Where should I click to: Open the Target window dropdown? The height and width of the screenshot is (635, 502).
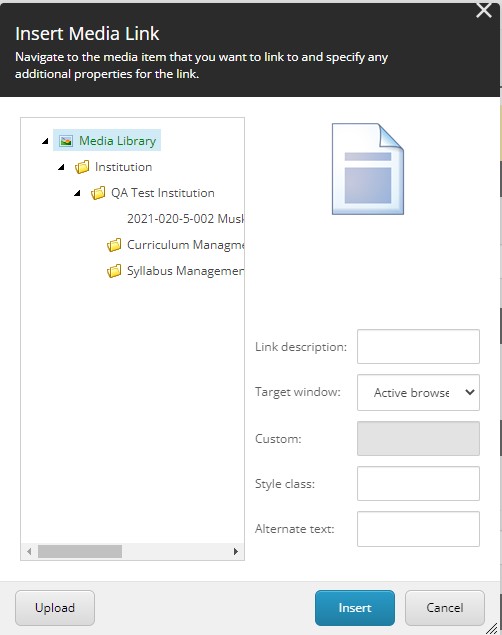418,392
